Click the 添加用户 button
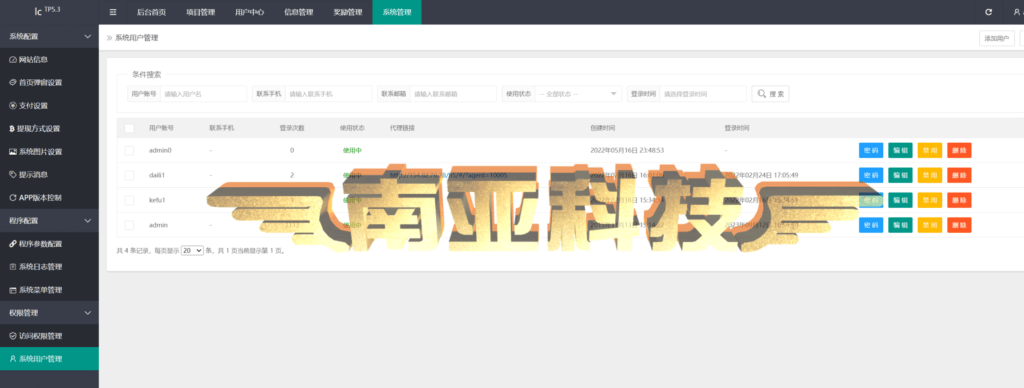The width and height of the screenshot is (1024, 388). [x=997, y=39]
